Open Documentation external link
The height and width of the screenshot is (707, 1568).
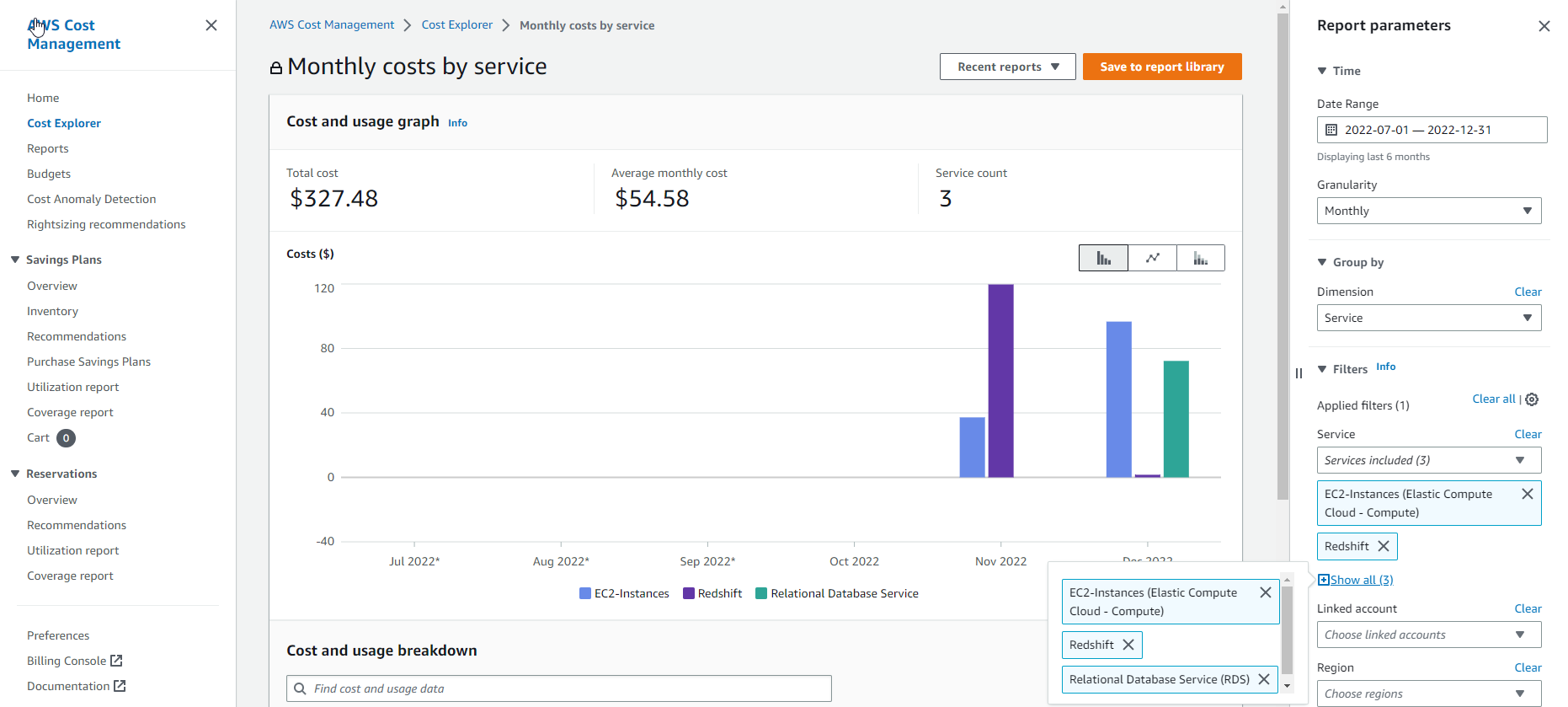pos(77,686)
